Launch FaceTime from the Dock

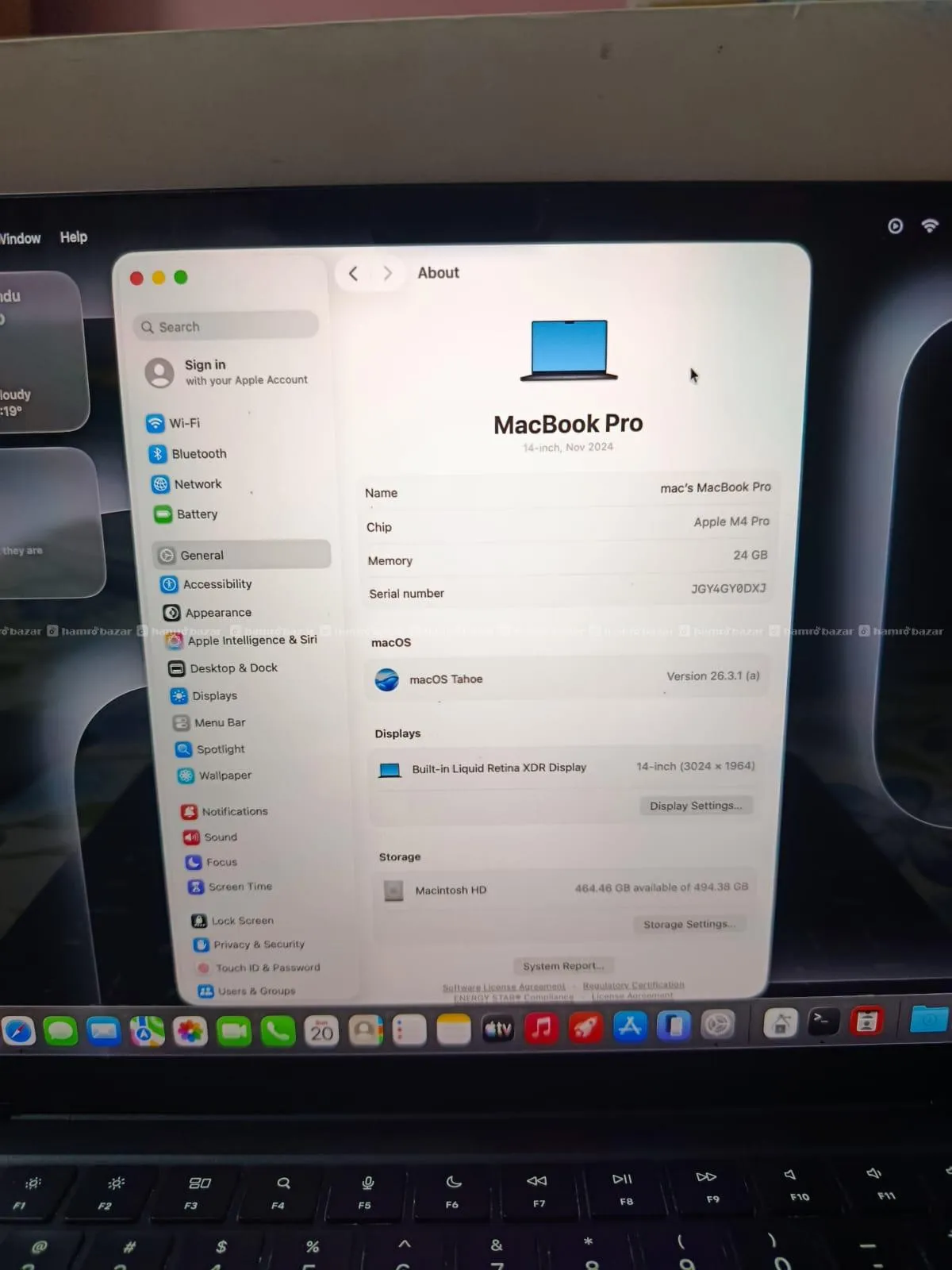click(x=234, y=1031)
